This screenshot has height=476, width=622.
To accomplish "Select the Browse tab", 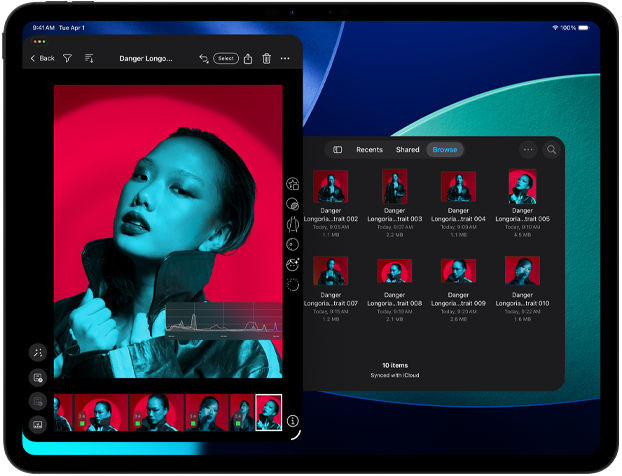I will point(445,150).
